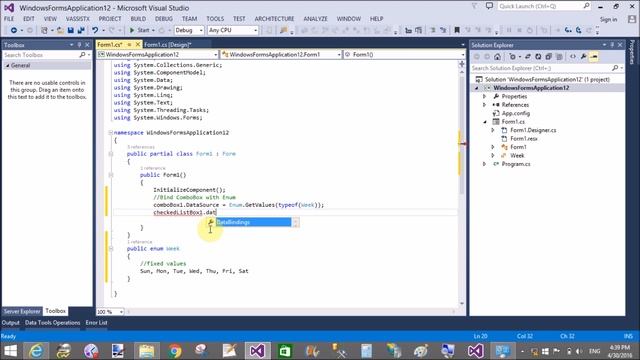Open the DEBUG menu

point(164,19)
